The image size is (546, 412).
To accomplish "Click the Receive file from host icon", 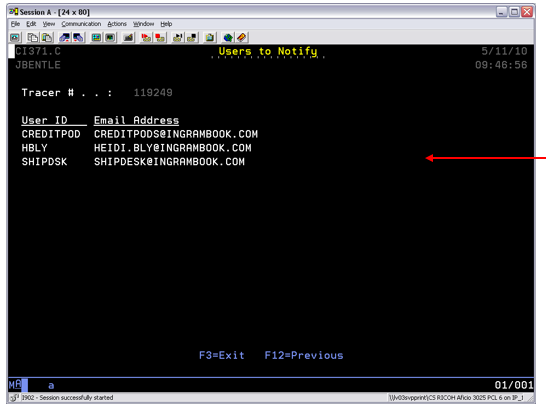I will pos(78,37).
